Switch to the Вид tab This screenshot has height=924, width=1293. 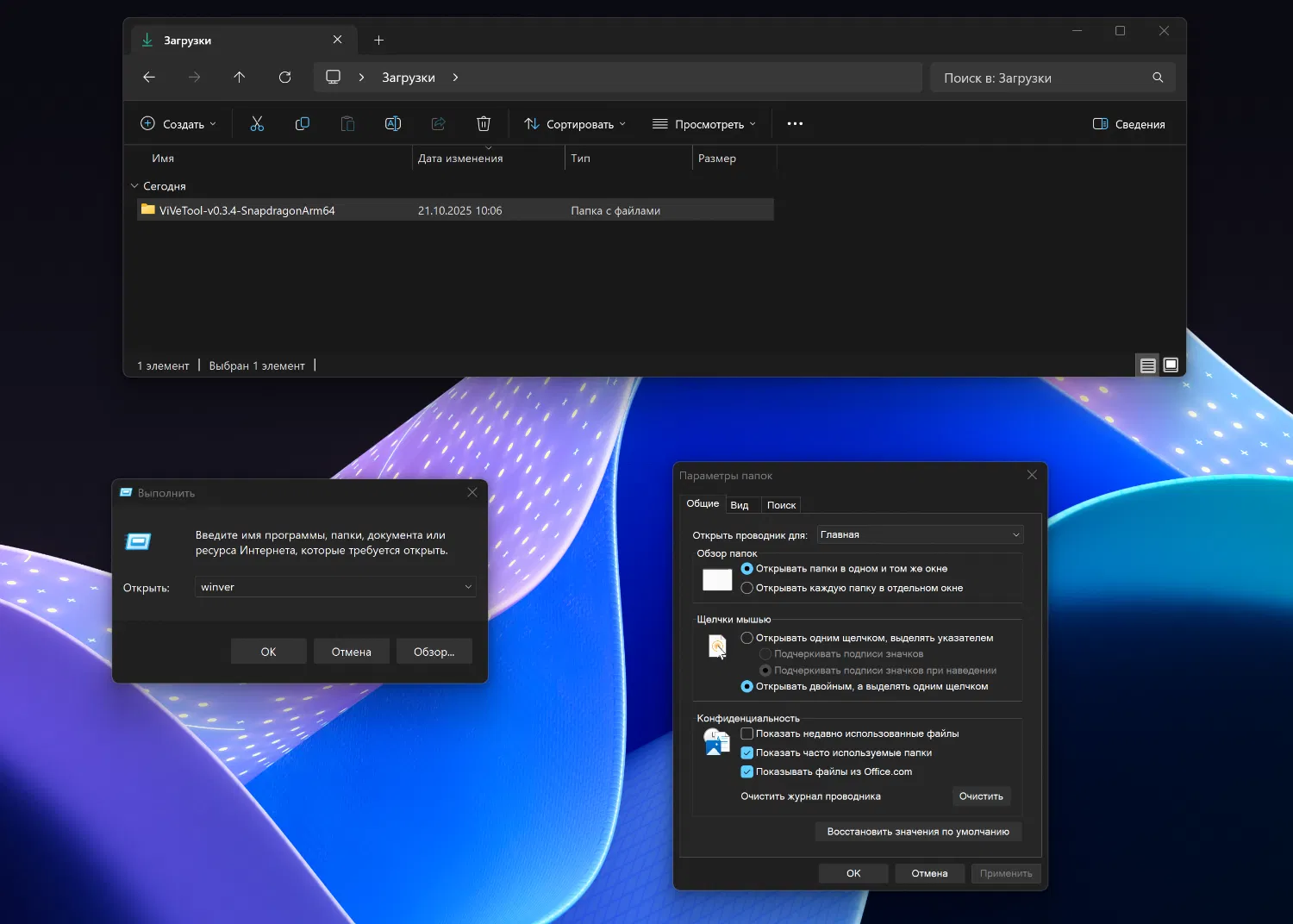pos(740,505)
